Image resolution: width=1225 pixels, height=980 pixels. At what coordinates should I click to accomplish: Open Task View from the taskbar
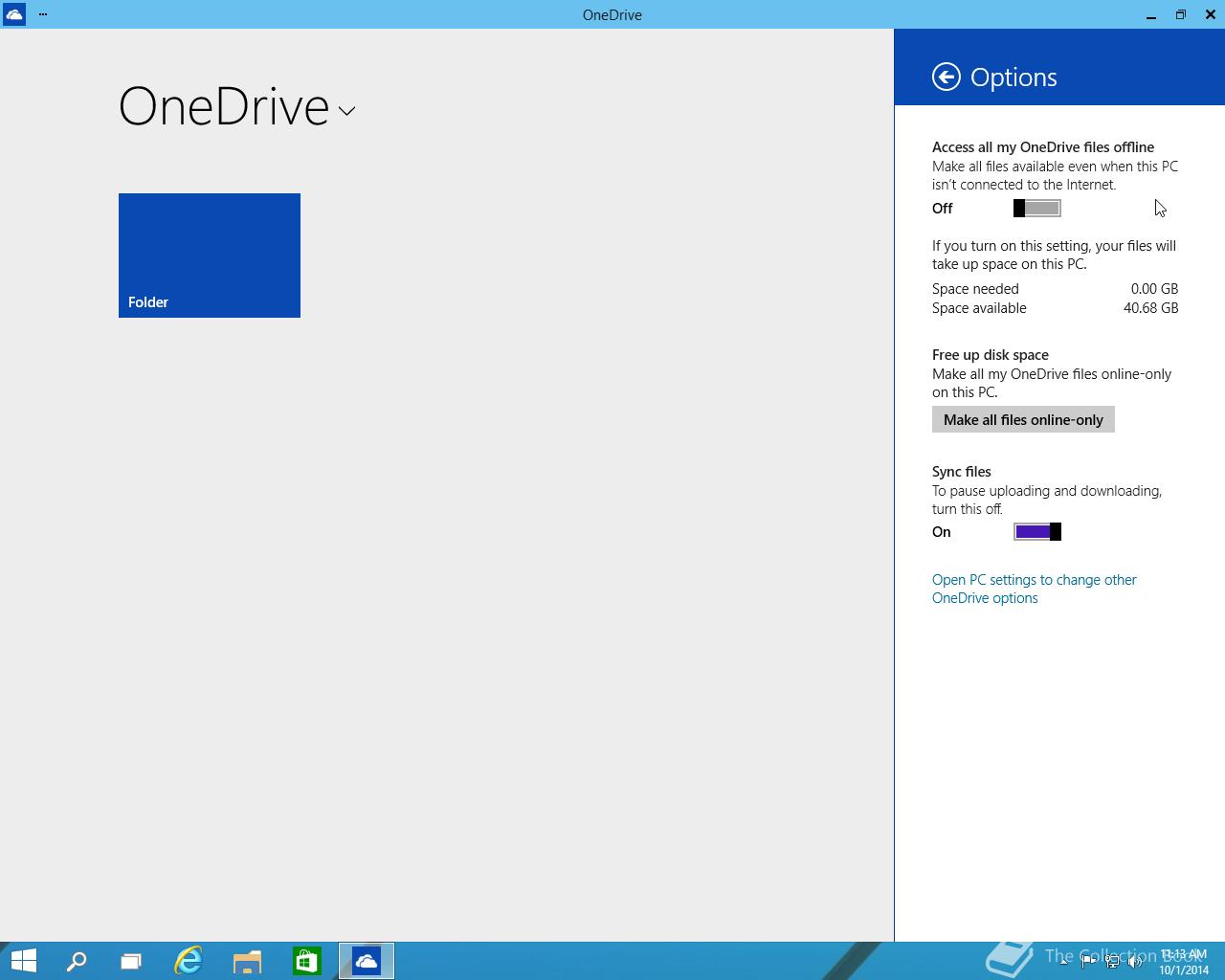[131, 961]
